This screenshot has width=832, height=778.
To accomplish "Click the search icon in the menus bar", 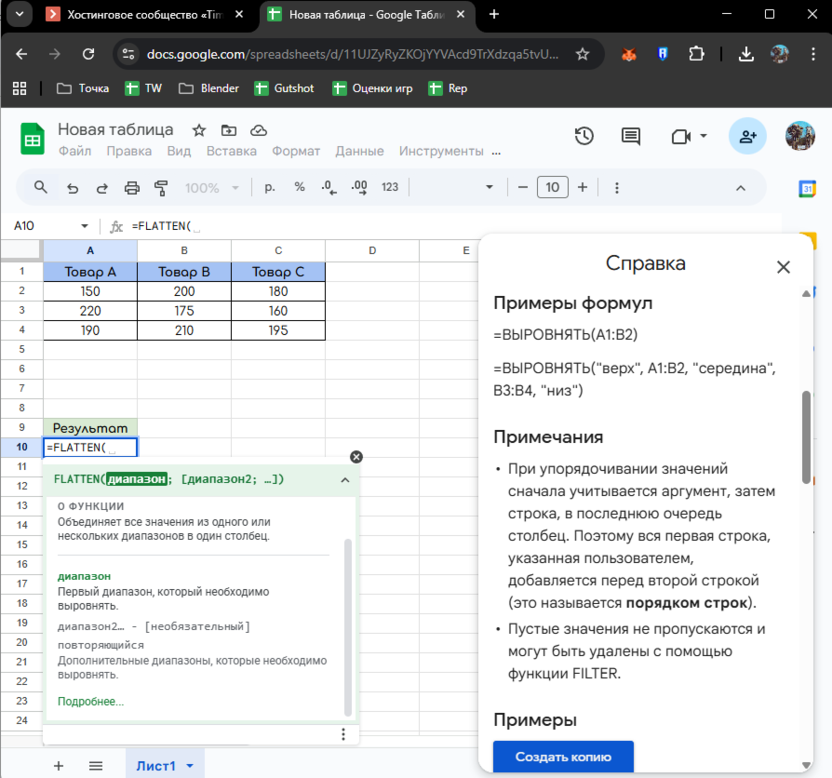I will pos(40,187).
